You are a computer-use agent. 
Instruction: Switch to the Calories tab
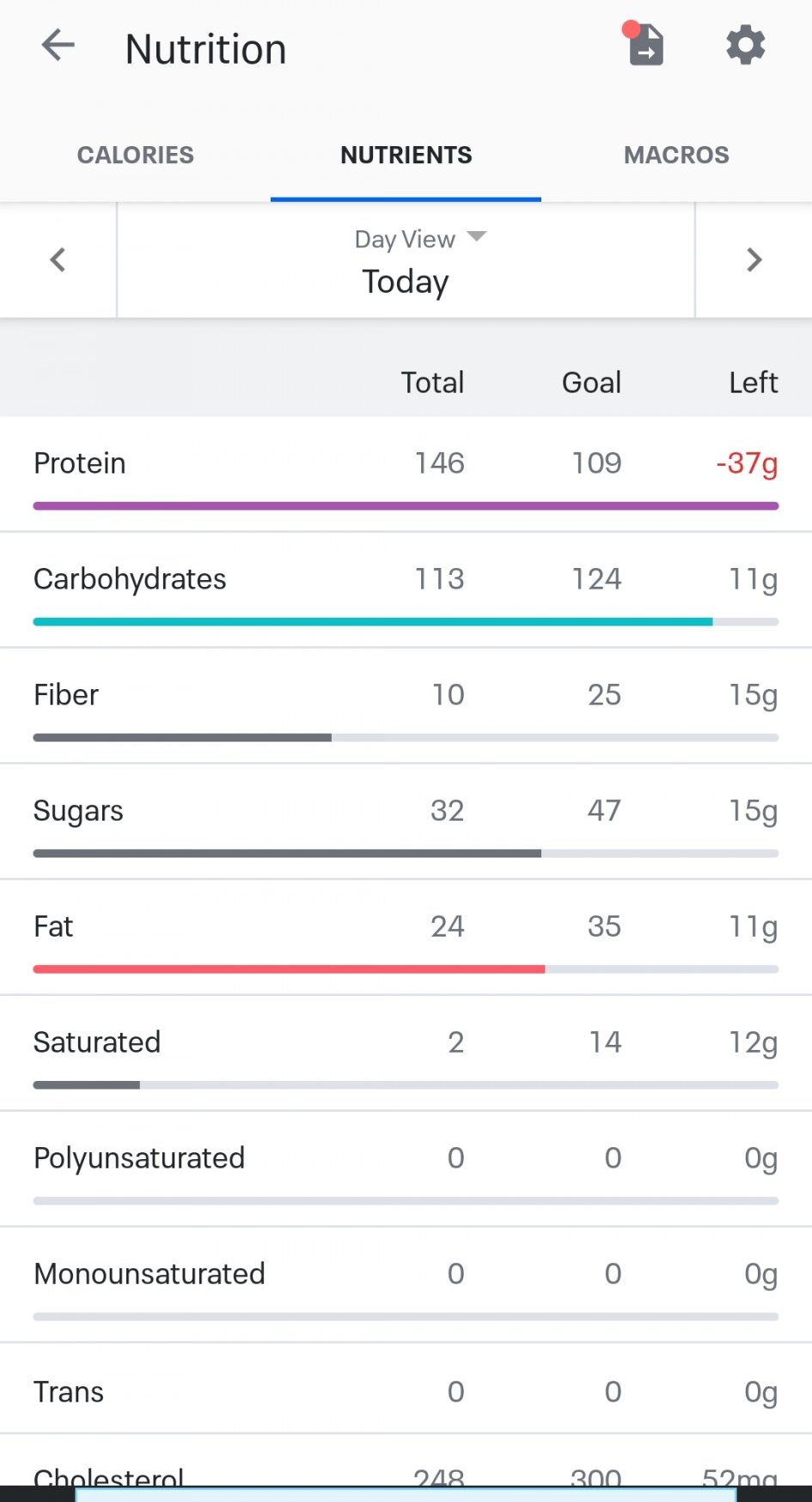[135, 156]
